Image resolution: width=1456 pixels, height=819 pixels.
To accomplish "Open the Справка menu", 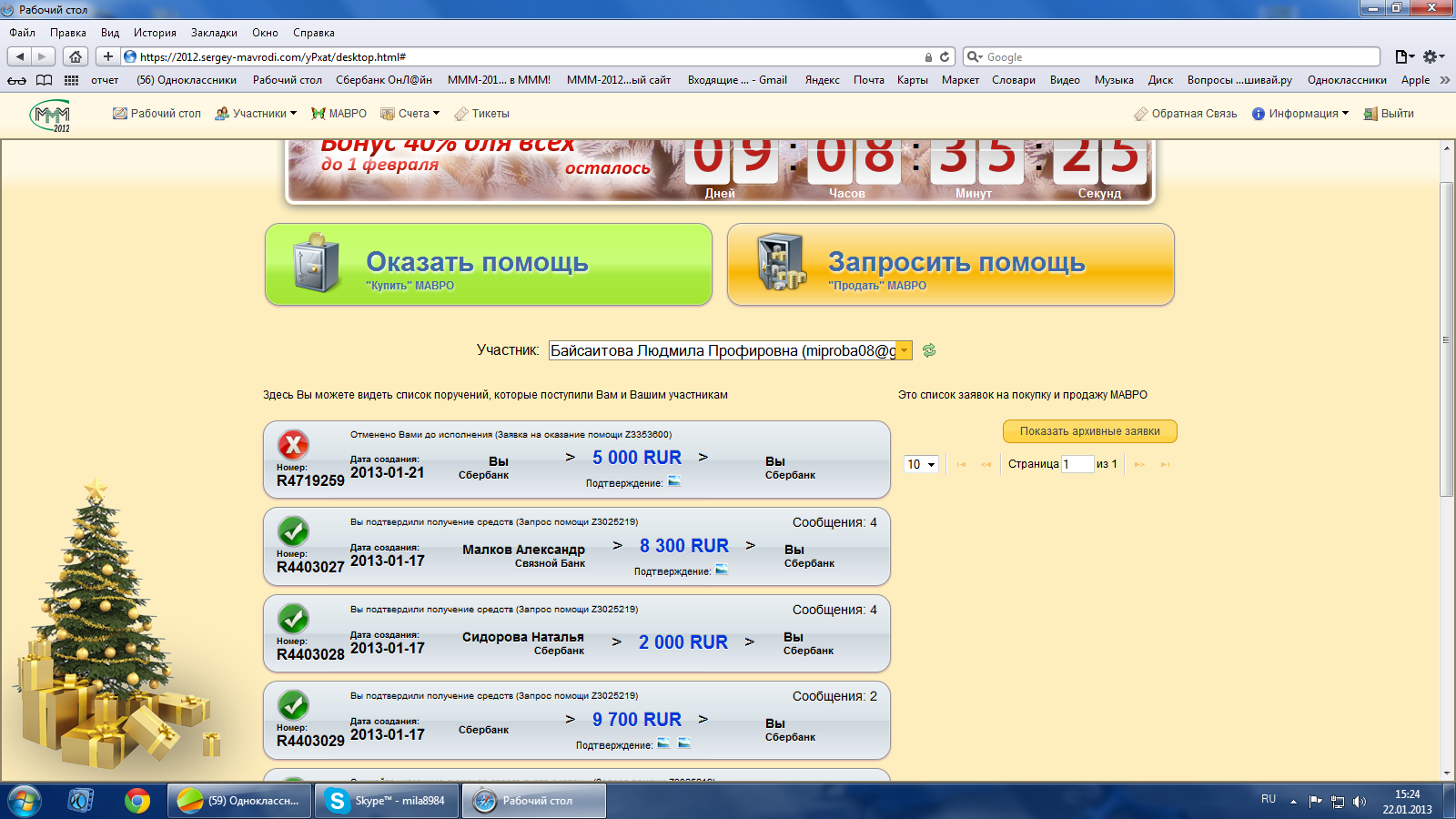I will pyautogui.click(x=314, y=33).
